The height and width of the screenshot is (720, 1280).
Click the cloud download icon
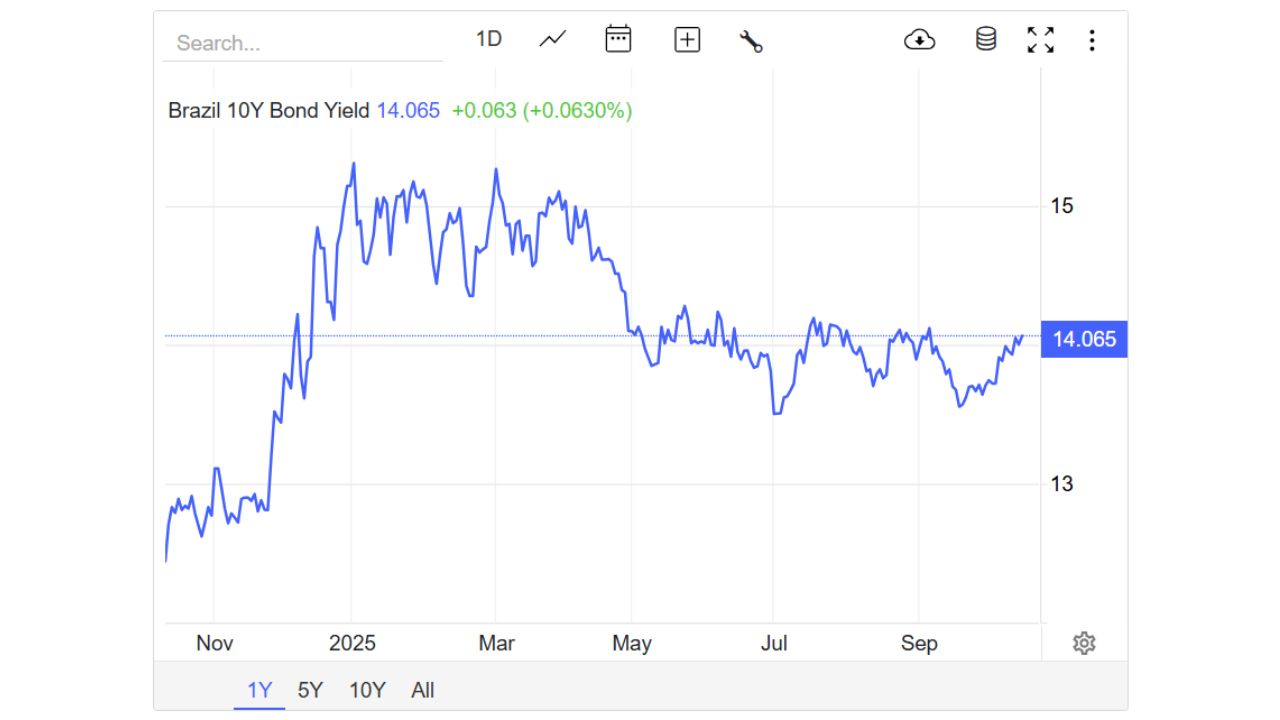click(x=919, y=40)
